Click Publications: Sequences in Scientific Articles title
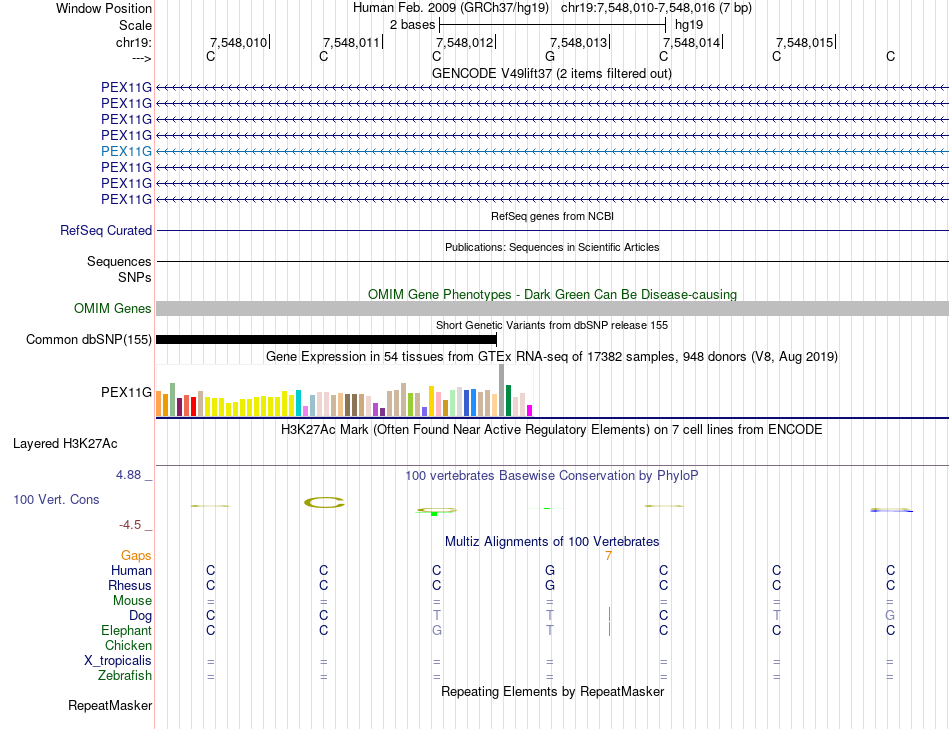The image size is (950, 729). [552, 247]
